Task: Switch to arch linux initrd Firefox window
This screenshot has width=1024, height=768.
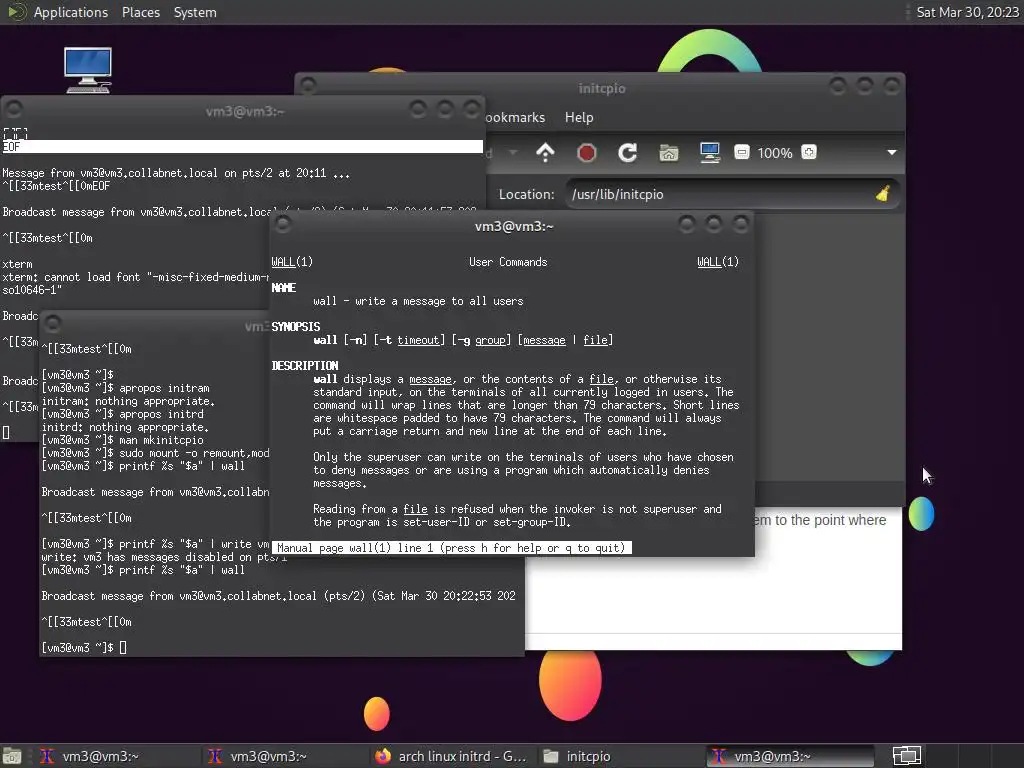Action: (451, 756)
